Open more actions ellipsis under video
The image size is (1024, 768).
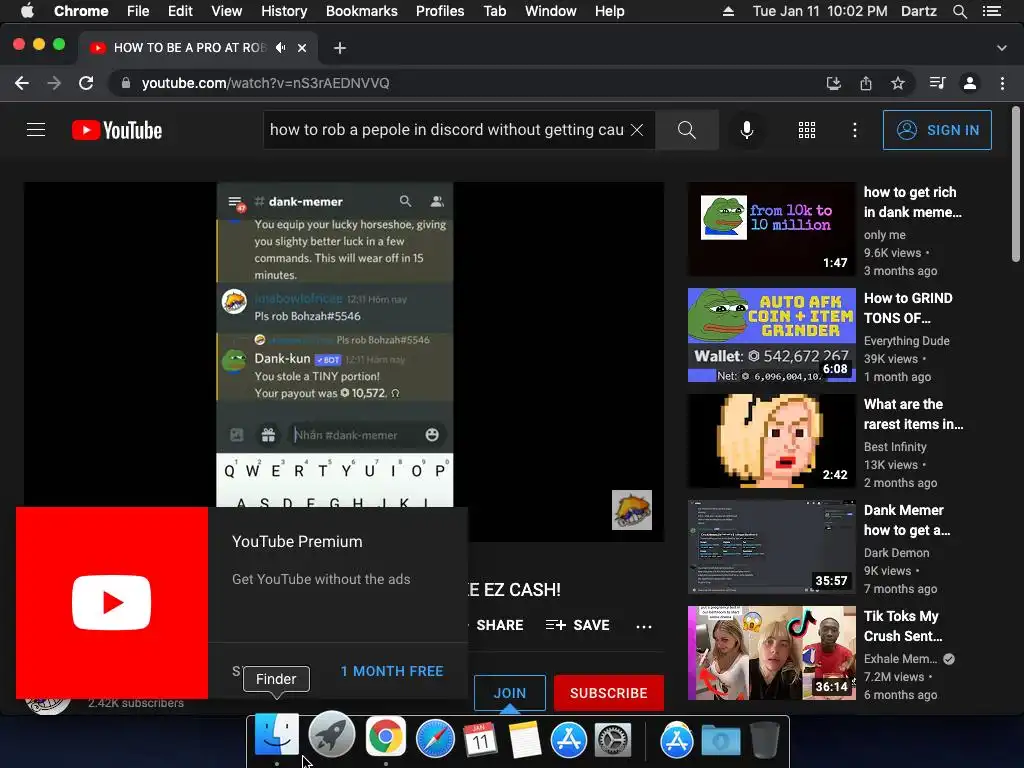(644, 626)
